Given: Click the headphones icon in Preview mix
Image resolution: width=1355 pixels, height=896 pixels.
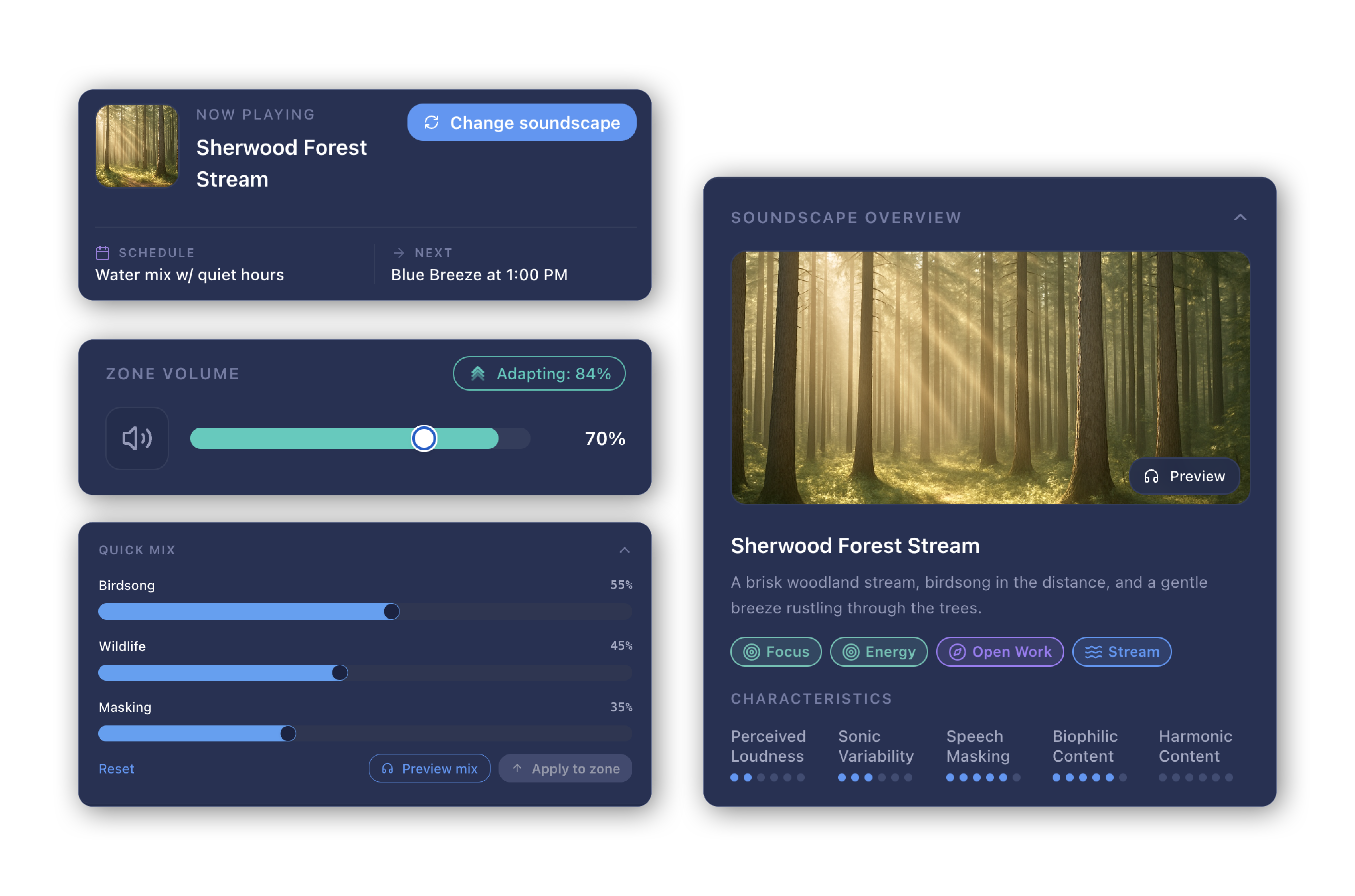Looking at the screenshot, I should pos(387,768).
